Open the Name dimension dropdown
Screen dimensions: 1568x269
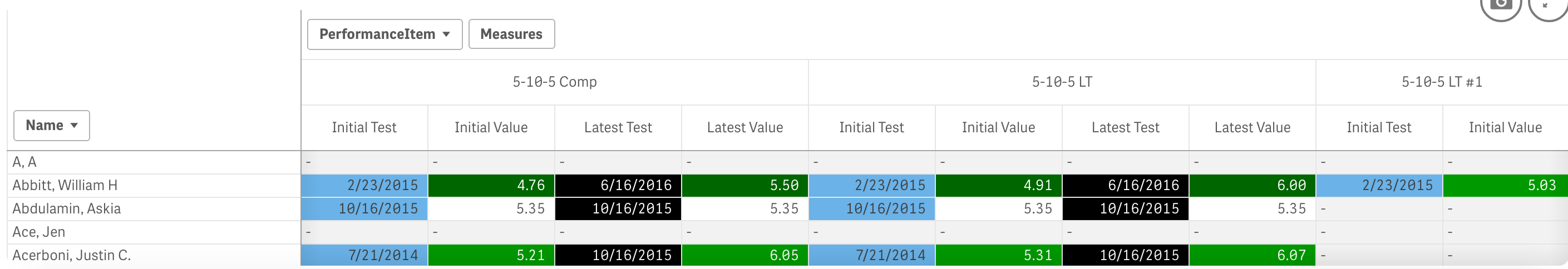point(52,126)
